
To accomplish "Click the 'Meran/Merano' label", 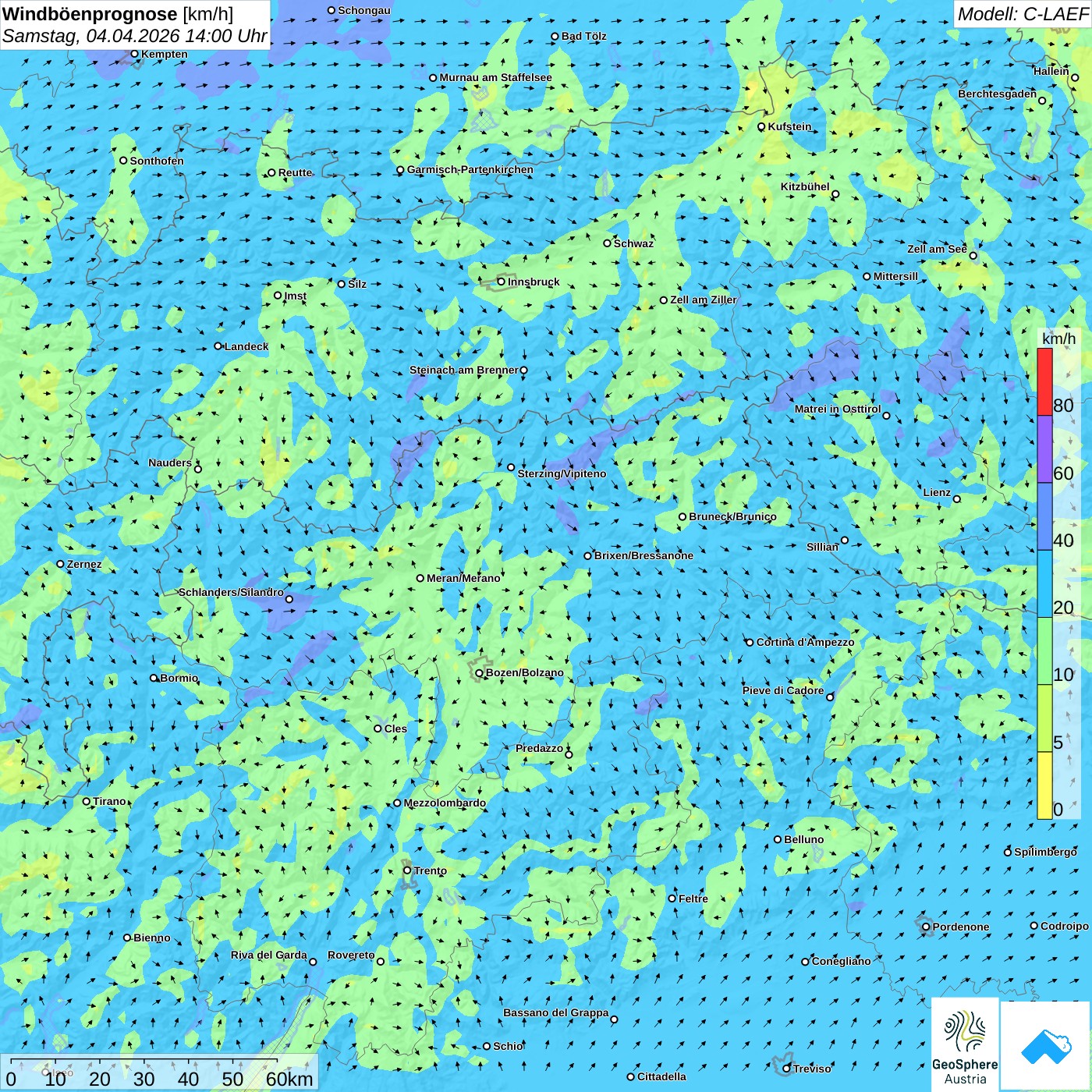I will coord(463,578).
